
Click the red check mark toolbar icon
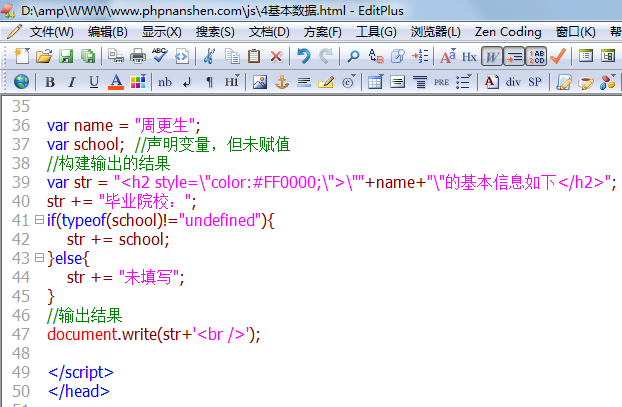[558, 56]
